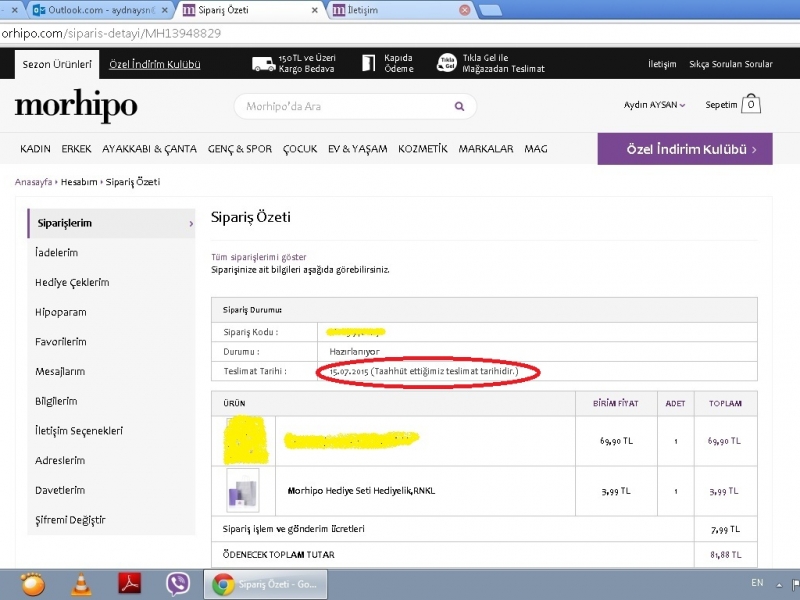Open the KOZMETİK category menu
Screen dimensions: 800x600
click(423, 149)
